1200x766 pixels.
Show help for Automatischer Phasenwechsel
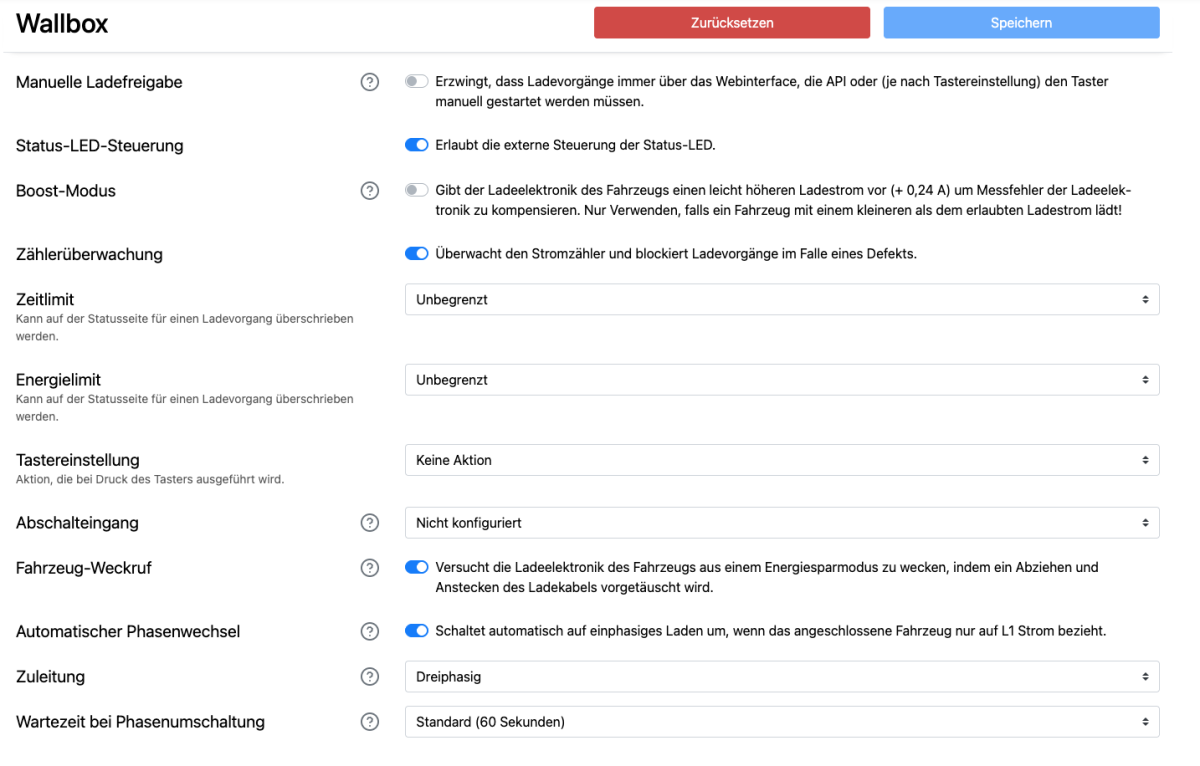[369, 631]
